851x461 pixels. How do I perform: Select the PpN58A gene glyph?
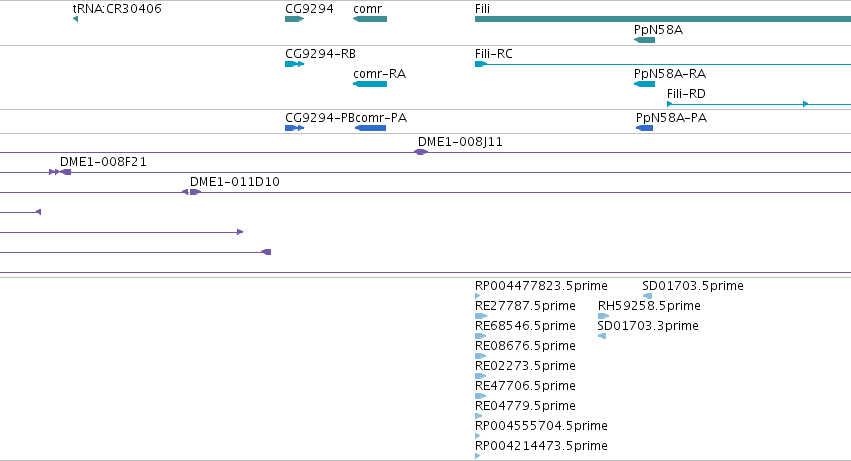[644, 40]
